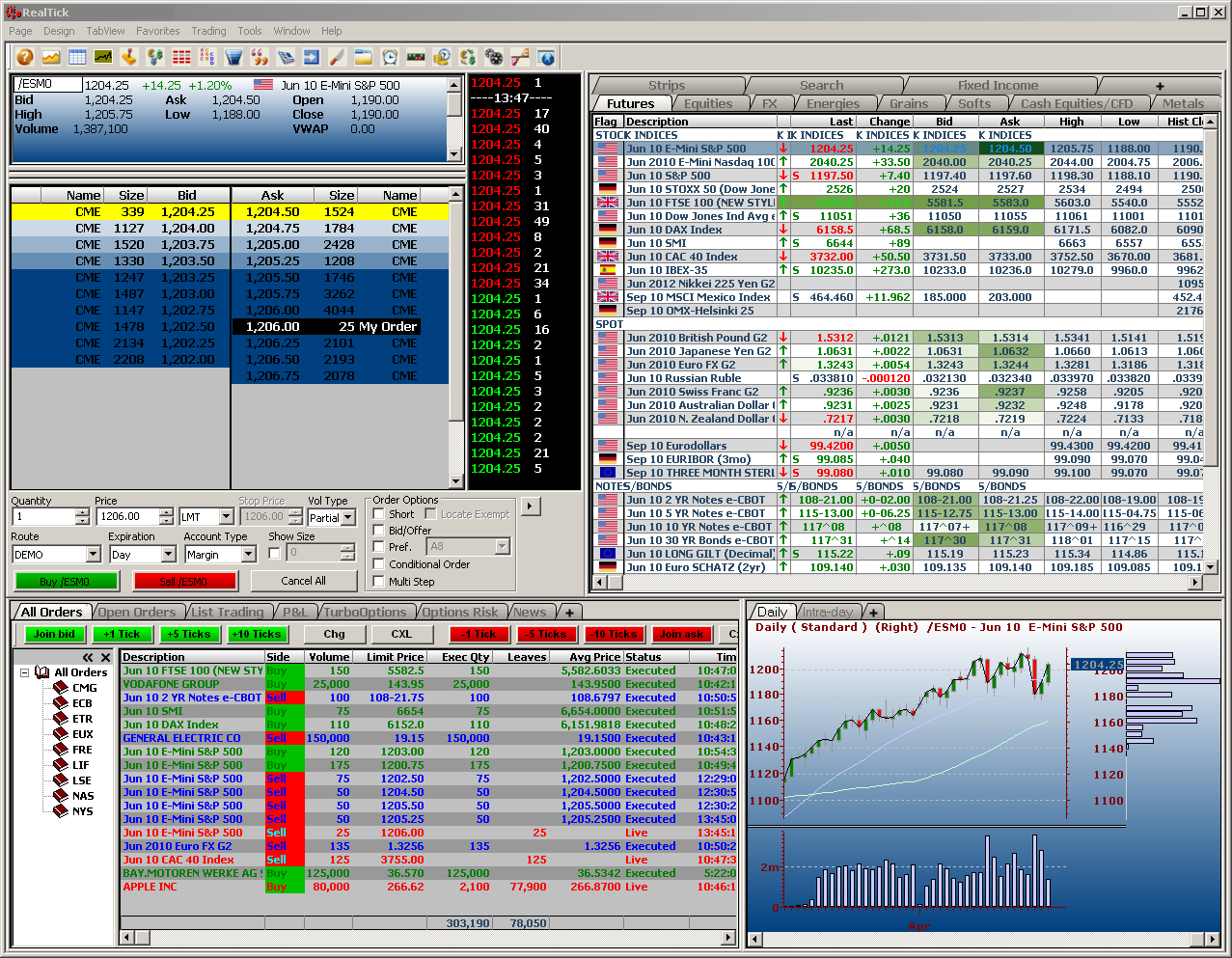Toggle the Show Size checkbox

coord(275,553)
